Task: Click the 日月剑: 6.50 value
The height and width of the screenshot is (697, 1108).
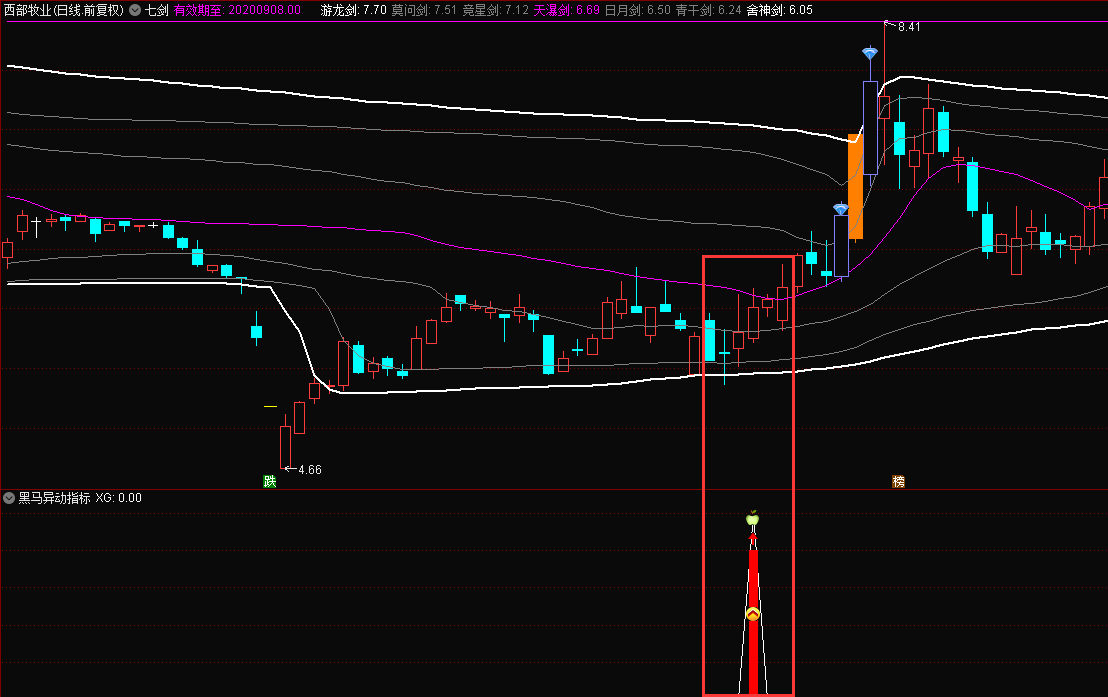Action: click(638, 10)
